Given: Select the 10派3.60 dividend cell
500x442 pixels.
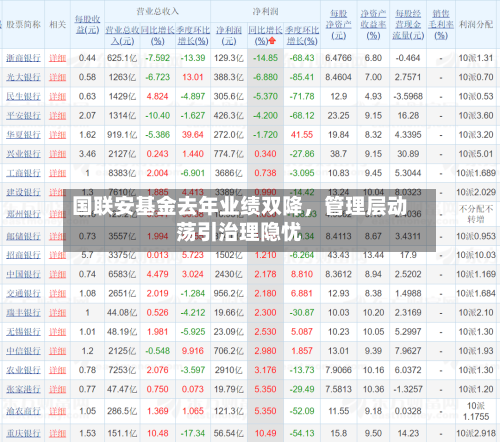Looking at the screenshot, I should [x=476, y=116].
